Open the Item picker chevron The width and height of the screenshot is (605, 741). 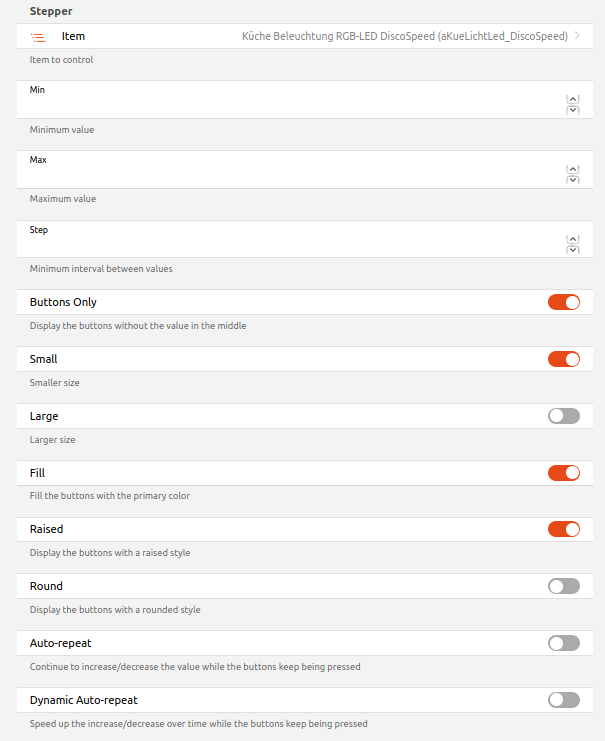pos(578,36)
